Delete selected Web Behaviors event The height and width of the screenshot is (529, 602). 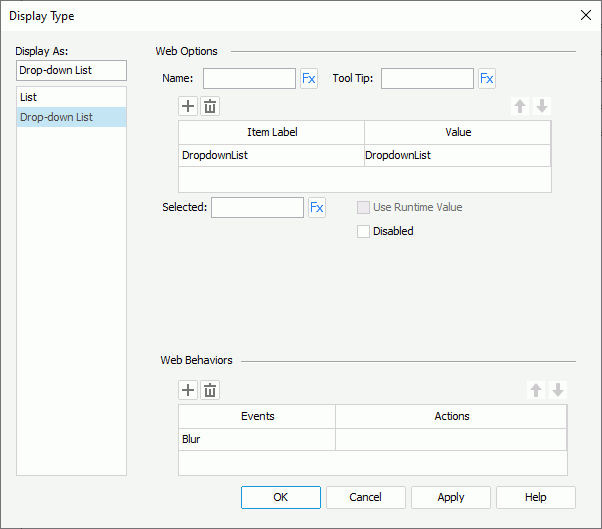click(x=210, y=390)
